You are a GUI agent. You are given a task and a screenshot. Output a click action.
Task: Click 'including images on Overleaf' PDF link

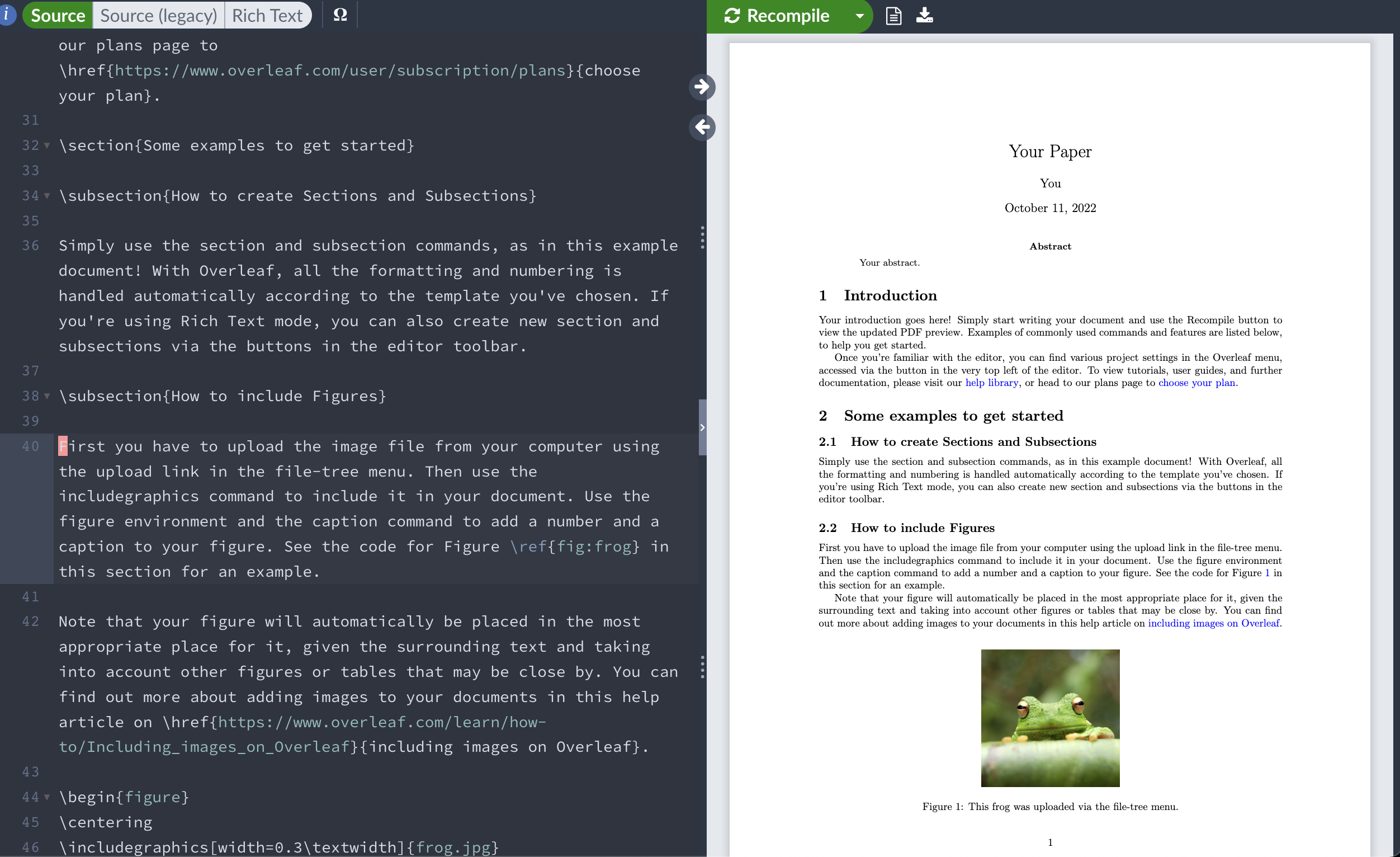pos(1214,623)
